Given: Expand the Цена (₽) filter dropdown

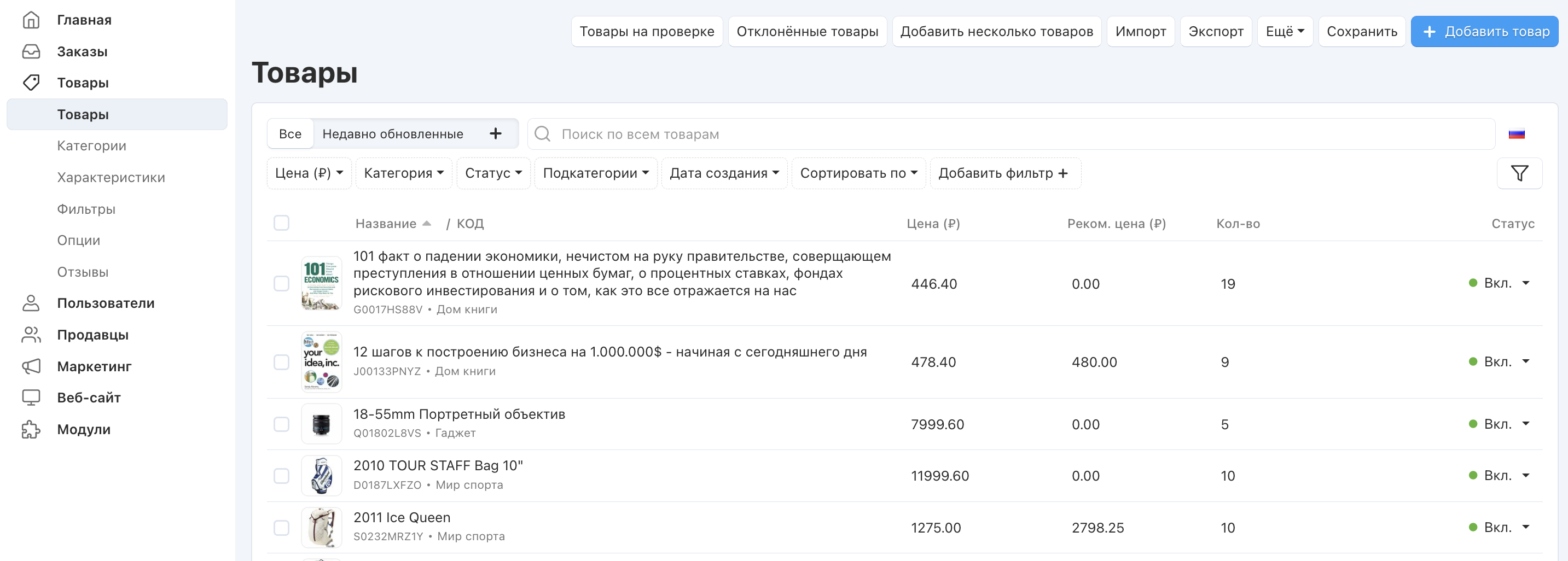Looking at the screenshot, I should 309,173.
